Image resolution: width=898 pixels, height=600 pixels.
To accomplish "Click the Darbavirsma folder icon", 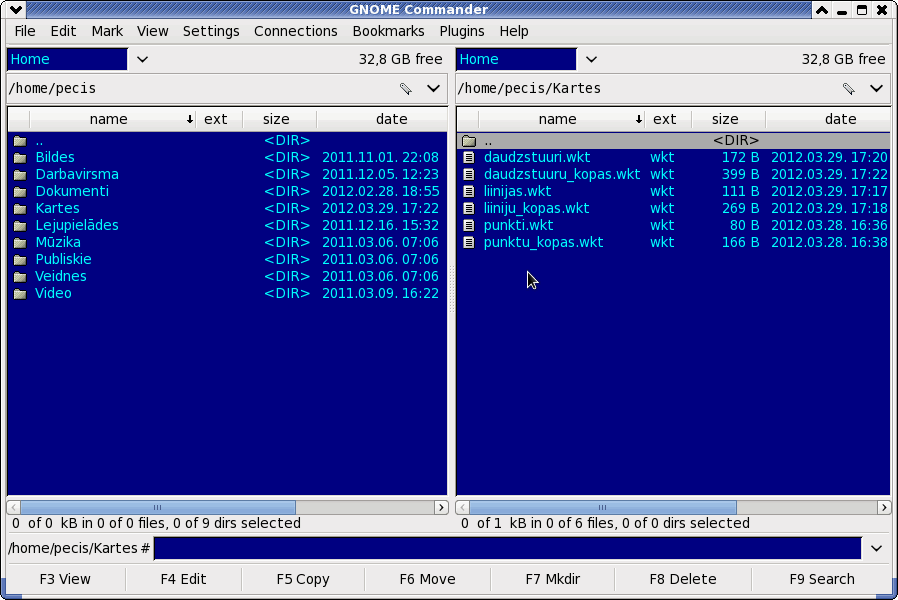I will click(20, 175).
